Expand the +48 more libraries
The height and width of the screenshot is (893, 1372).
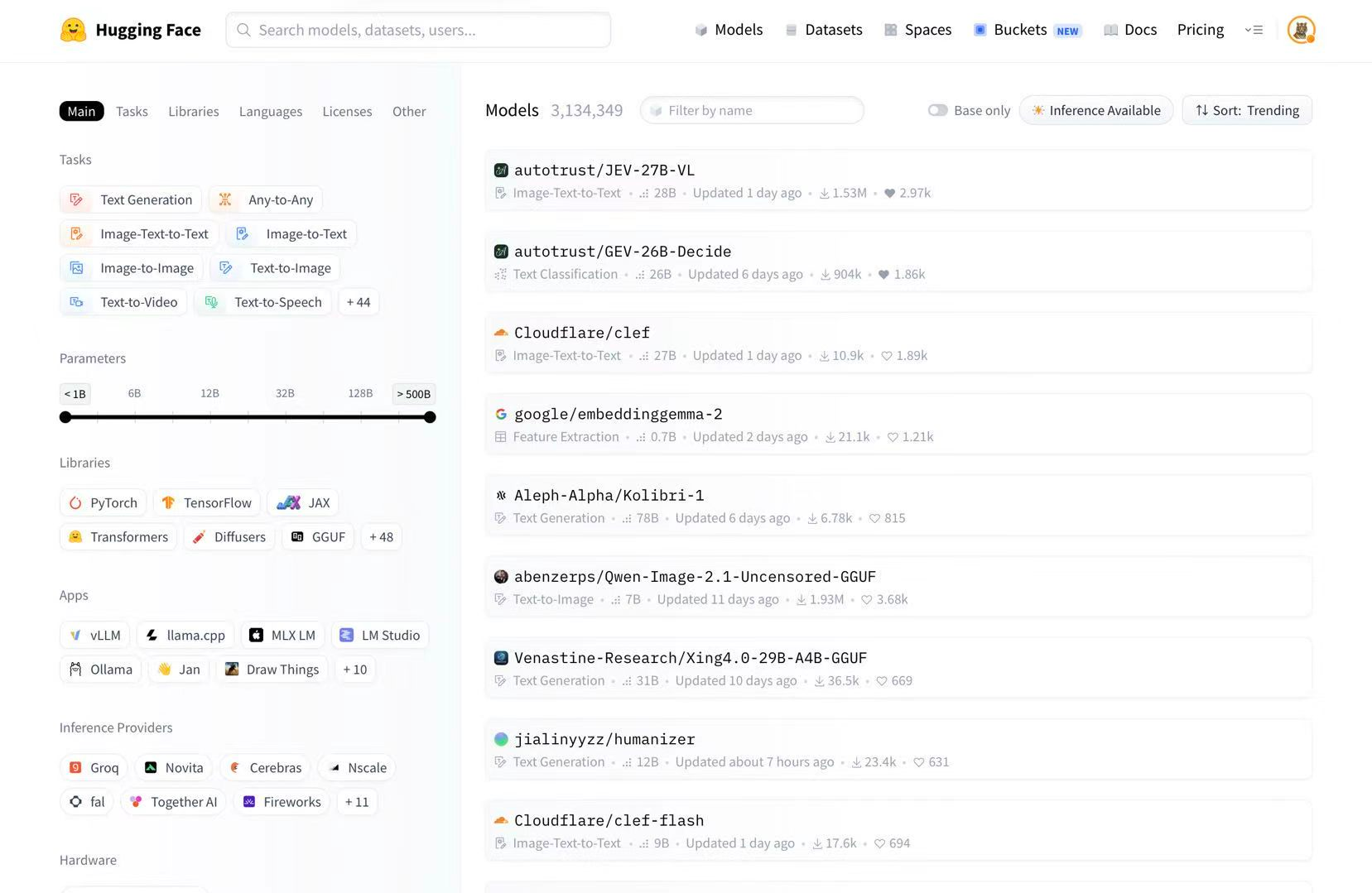[381, 537]
